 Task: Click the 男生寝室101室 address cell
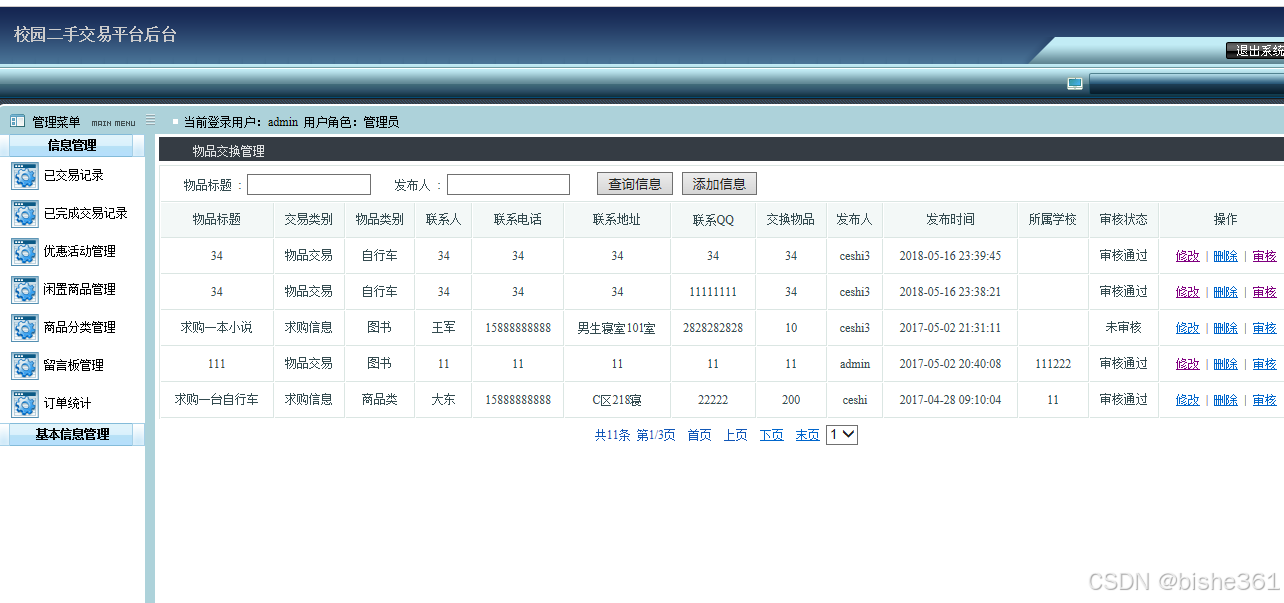616,328
